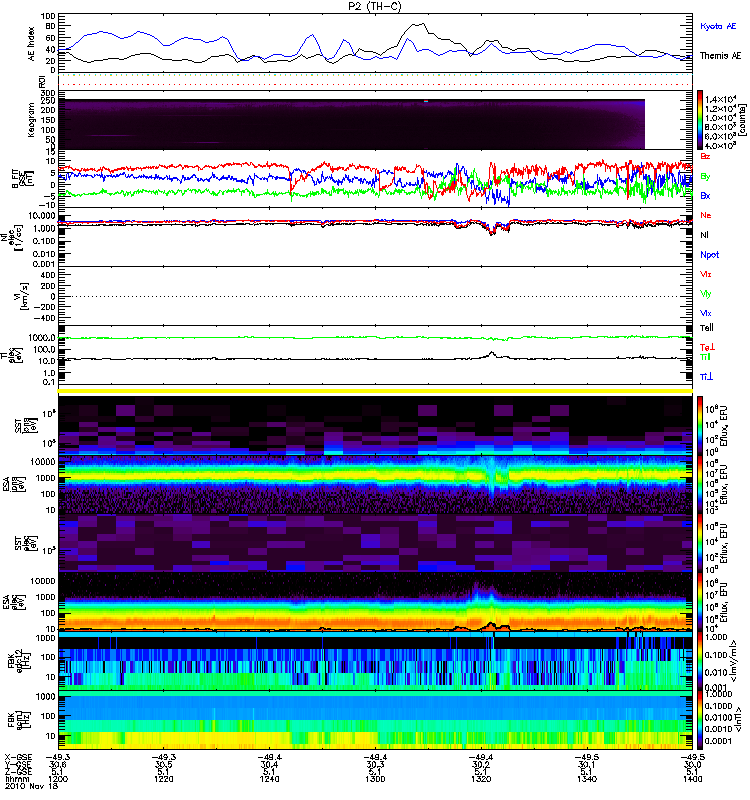Click the "<|mV/m|>" color bar unit label
Screen dimensions: 750x800
click(x=735, y=661)
